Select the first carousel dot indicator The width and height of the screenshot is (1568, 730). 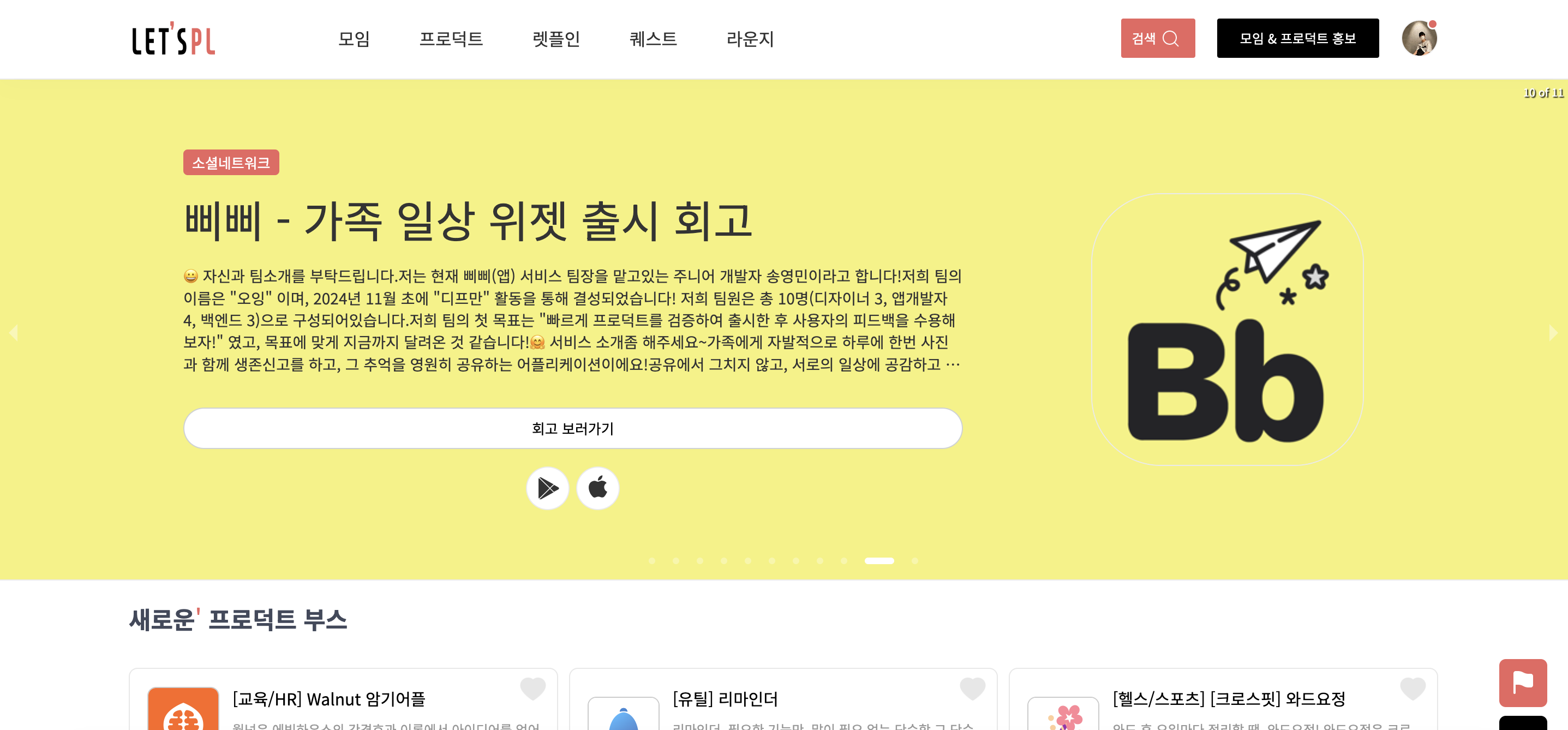pyautogui.click(x=652, y=560)
